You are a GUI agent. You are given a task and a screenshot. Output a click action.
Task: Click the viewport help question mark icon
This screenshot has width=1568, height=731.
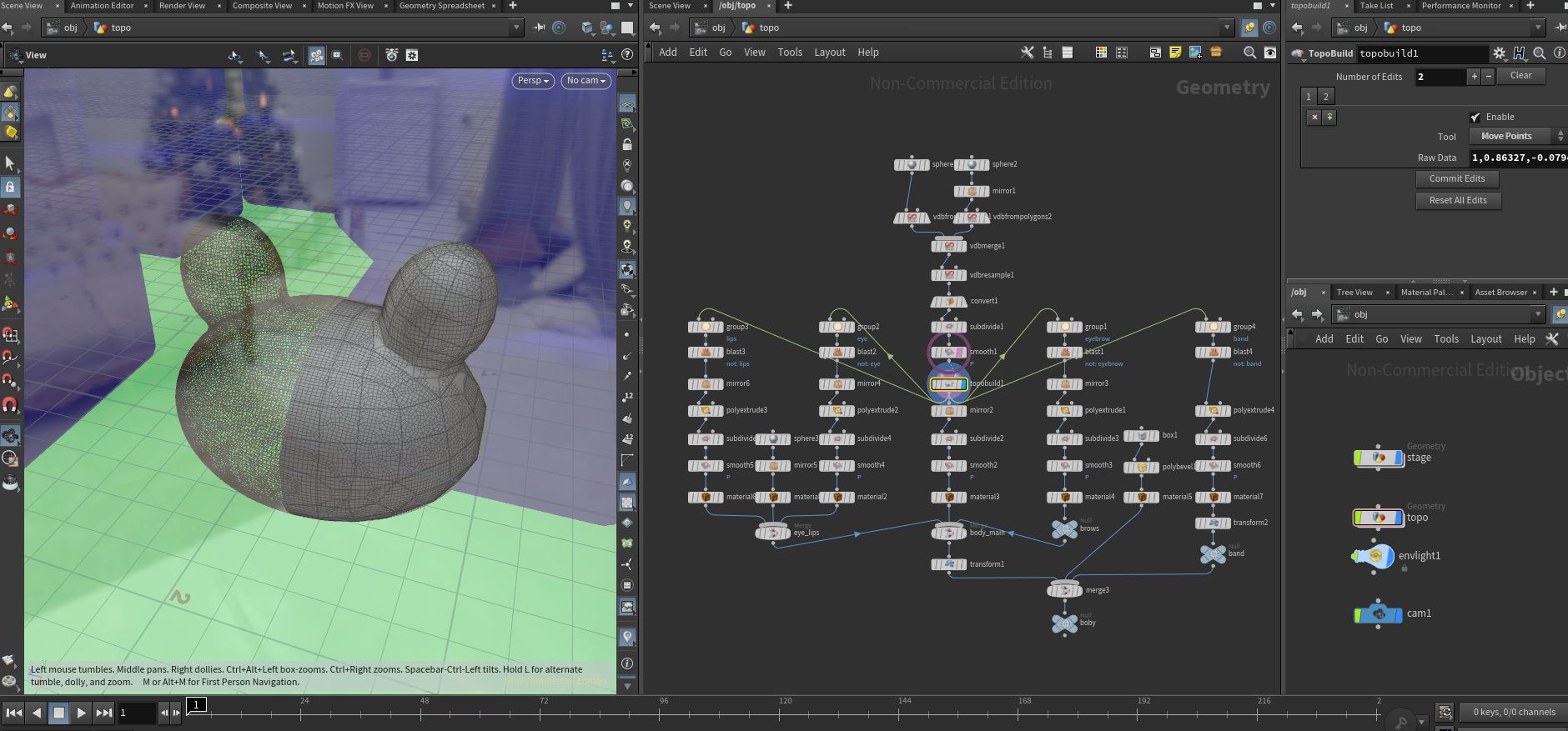(627, 55)
